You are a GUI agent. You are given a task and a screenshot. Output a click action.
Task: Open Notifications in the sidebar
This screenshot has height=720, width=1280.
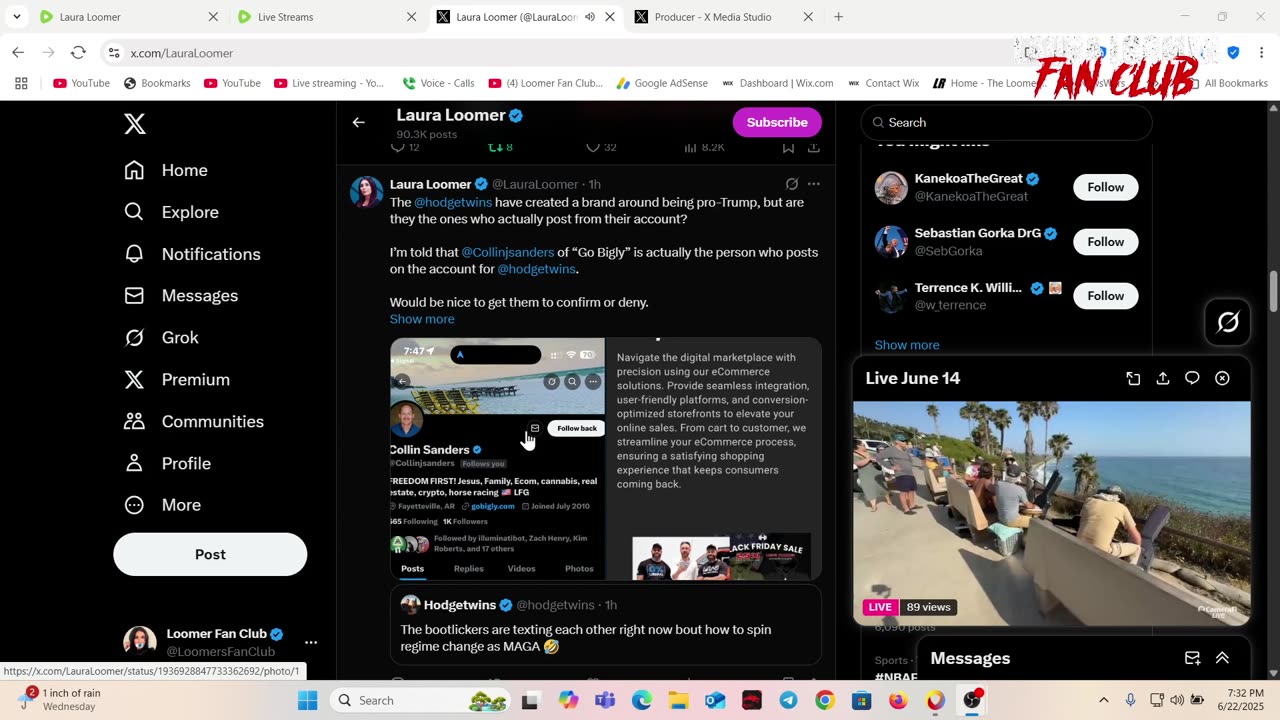click(192, 254)
